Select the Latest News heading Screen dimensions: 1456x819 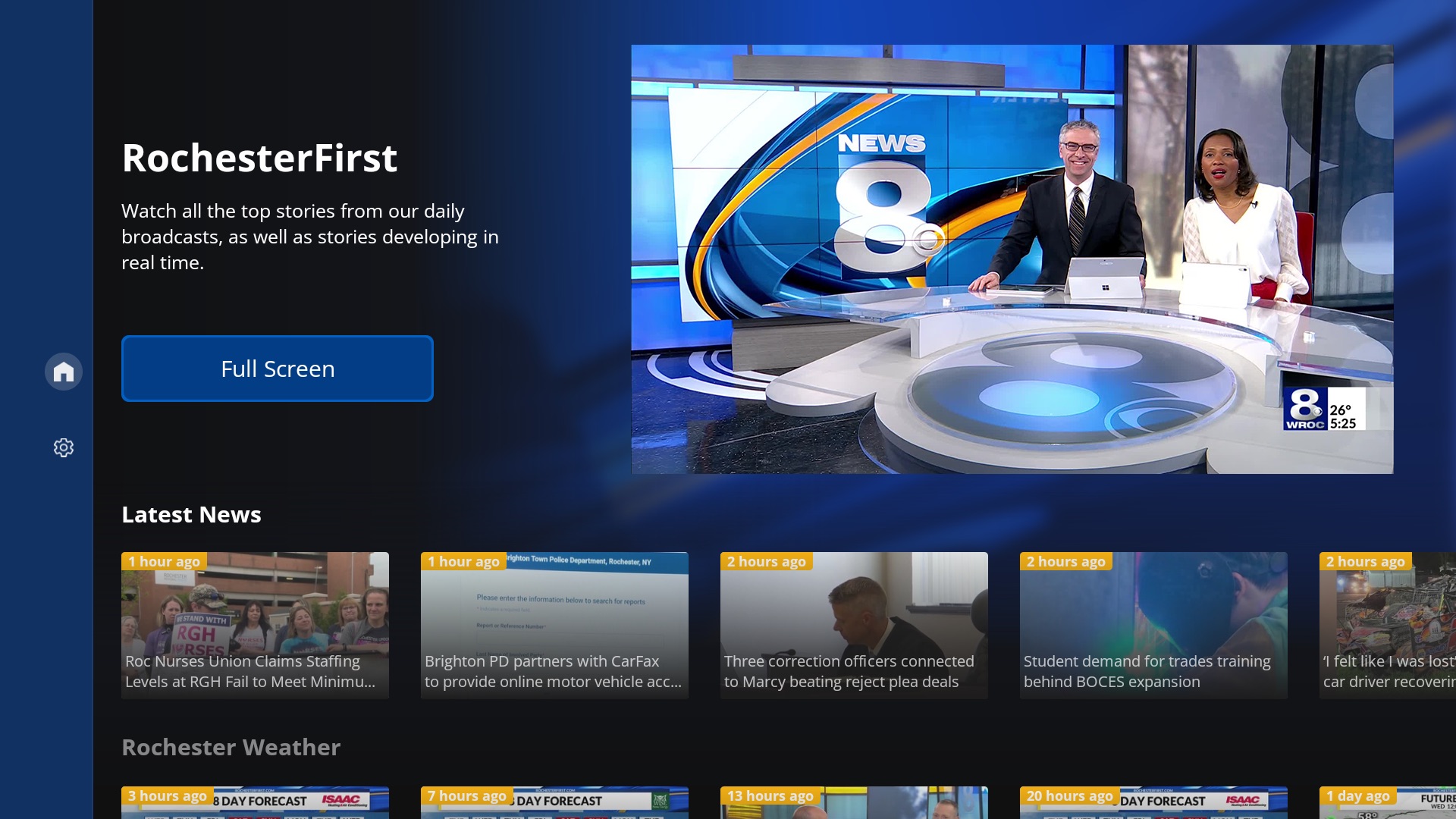click(x=191, y=515)
